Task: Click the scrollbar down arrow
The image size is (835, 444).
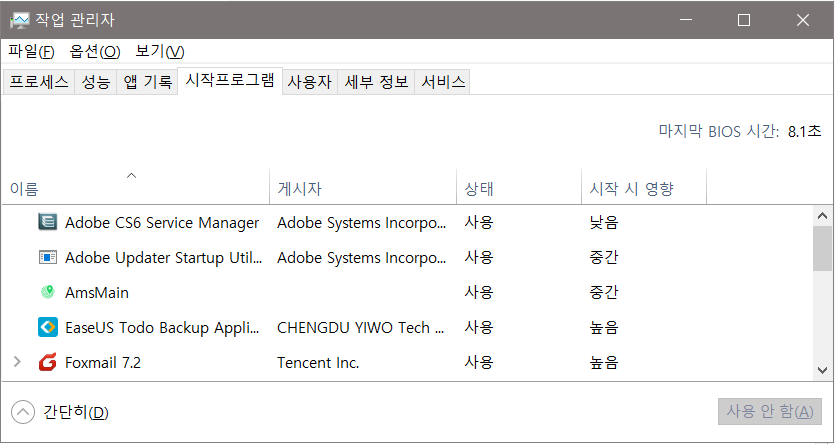Action: [822, 370]
